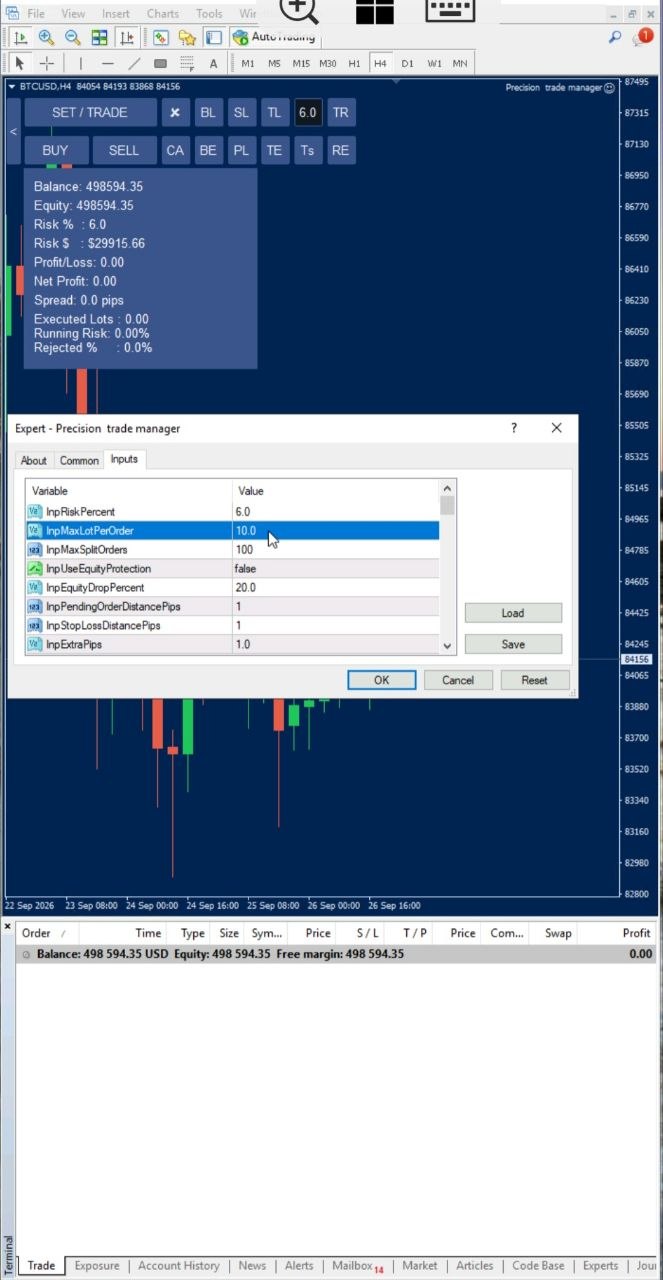
Task: Click the BL panel button
Action: pos(208,113)
